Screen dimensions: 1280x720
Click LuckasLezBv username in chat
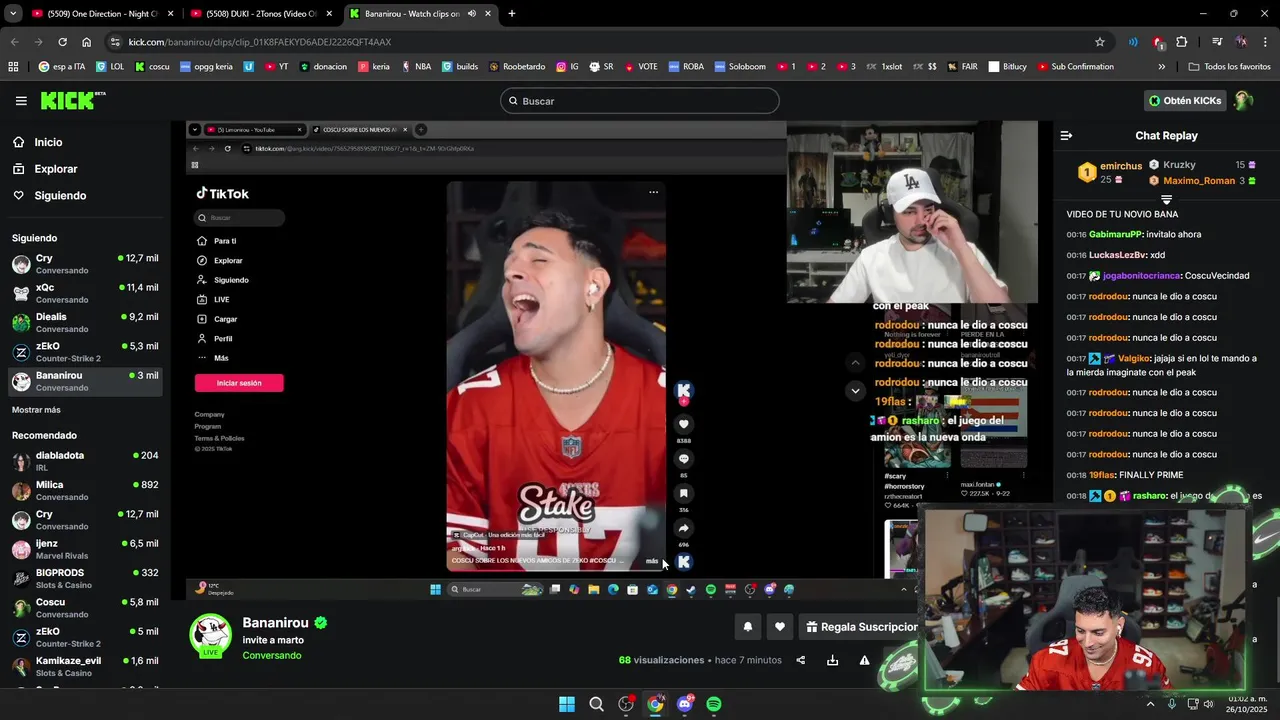tap(1117, 255)
